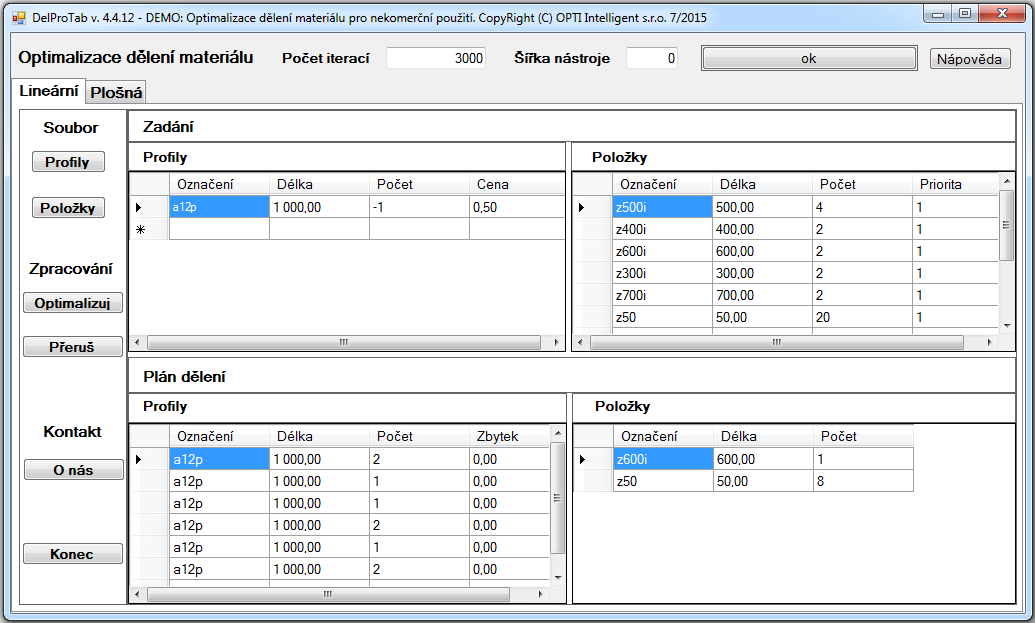
Task: Open Nápověda help
Action: click(969, 59)
